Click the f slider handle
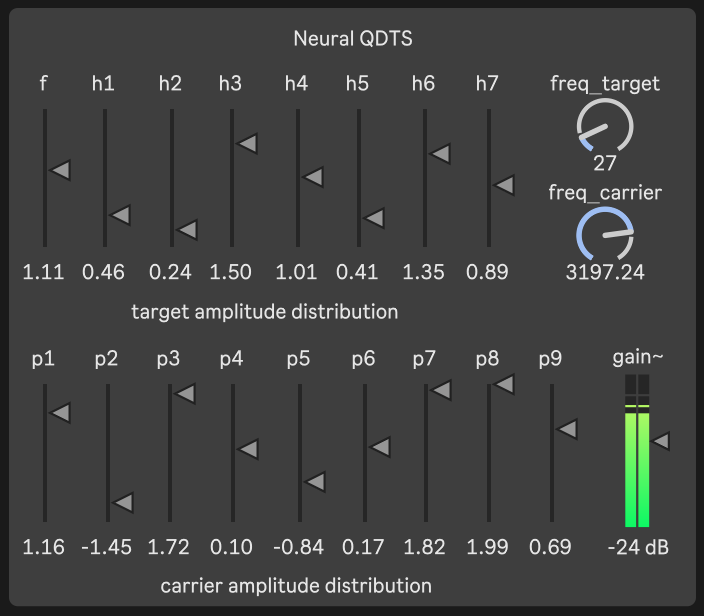 pos(60,171)
